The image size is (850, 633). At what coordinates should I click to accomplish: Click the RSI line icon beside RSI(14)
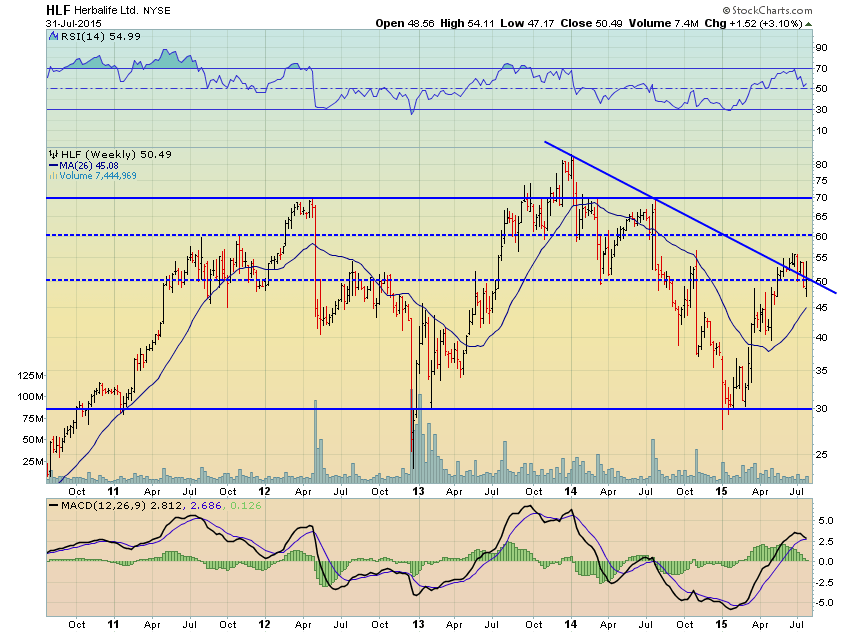pyautogui.click(x=53, y=36)
